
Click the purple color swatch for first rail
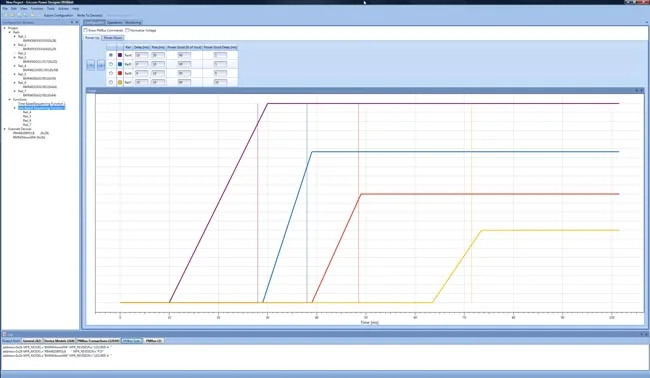coord(120,55)
